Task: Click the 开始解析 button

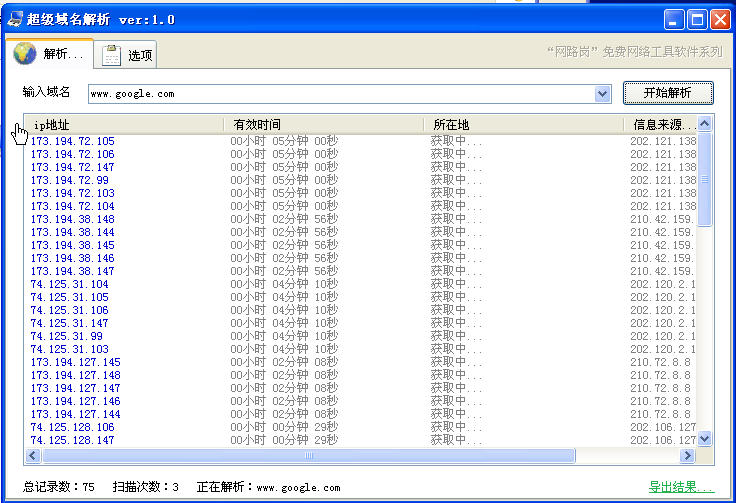Action: 668,93
